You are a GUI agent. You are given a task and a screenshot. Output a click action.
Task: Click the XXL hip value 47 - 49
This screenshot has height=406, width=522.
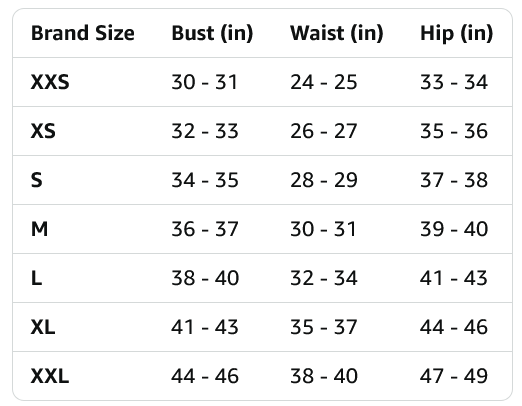tap(454, 376)
